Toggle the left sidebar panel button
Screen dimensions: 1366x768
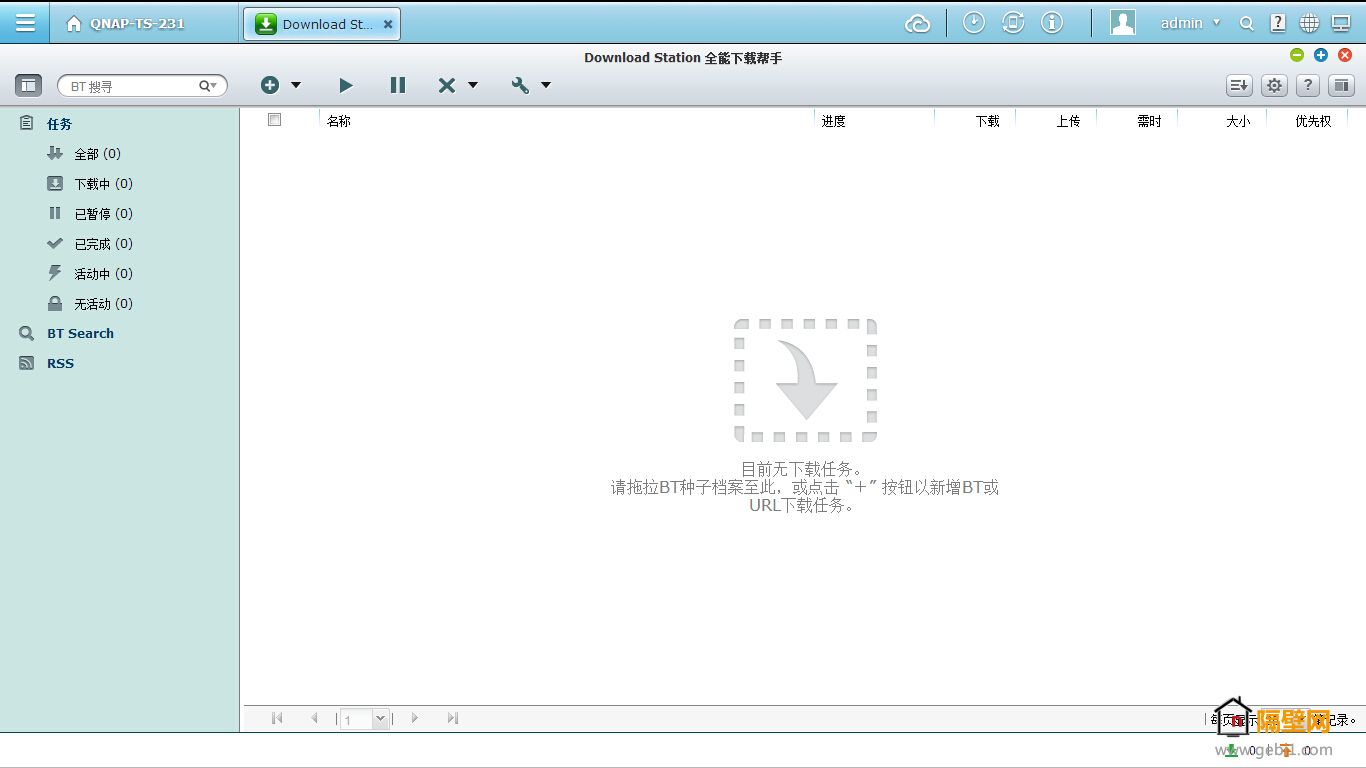click(28, 86)
